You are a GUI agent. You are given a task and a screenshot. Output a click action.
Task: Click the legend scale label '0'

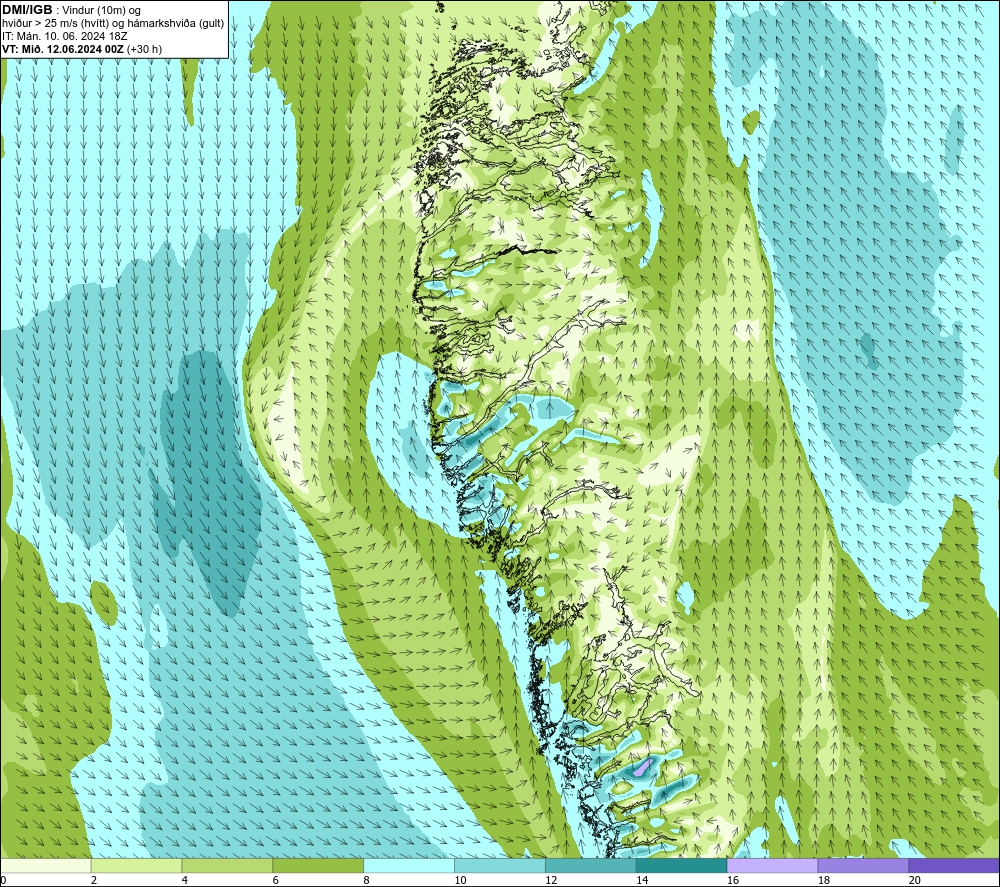tap(3, 880)
